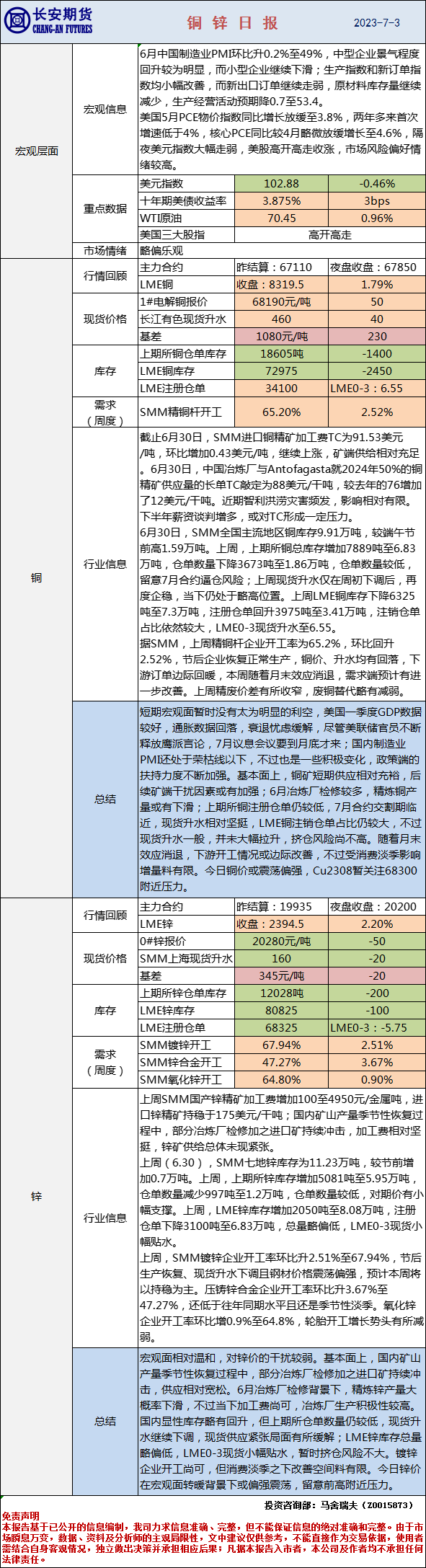Select the SMM精铜杆开工 65.20% cell
The height and width of the screenshot is (1568, 426).
281,412
